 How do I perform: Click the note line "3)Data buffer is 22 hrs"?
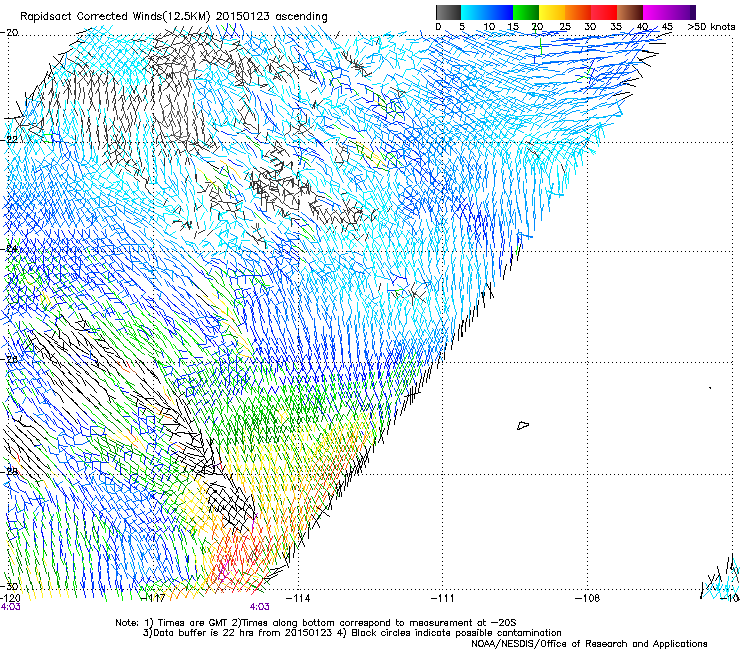352,633
